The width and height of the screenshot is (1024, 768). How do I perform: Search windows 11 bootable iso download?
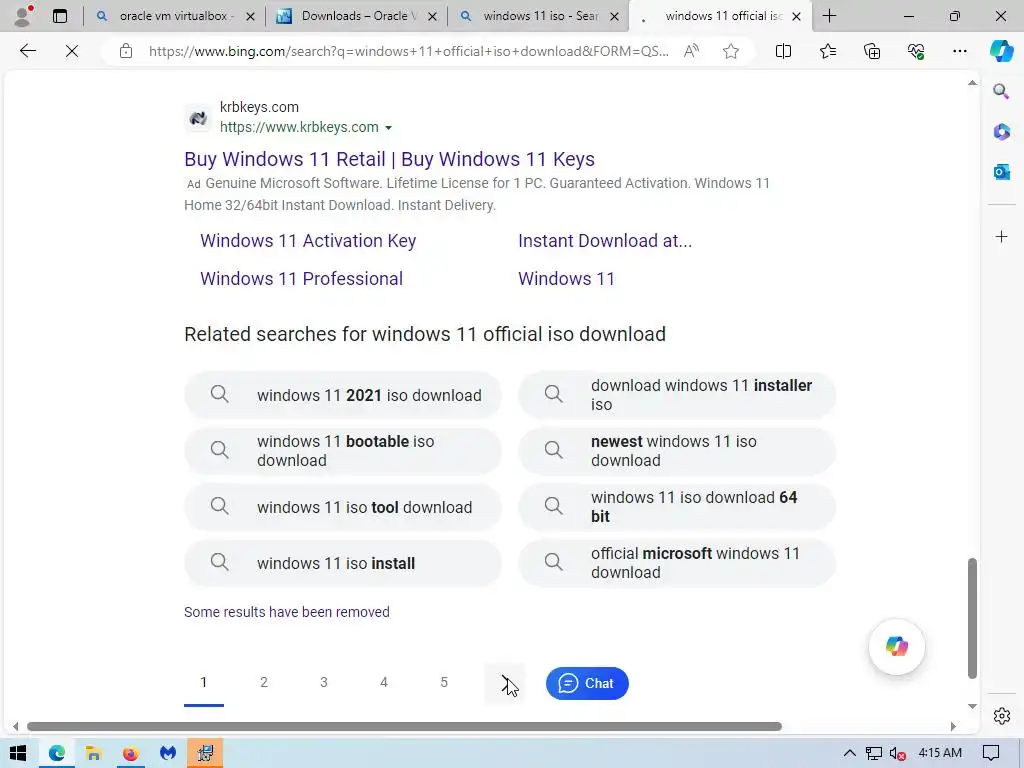point(343,451)
